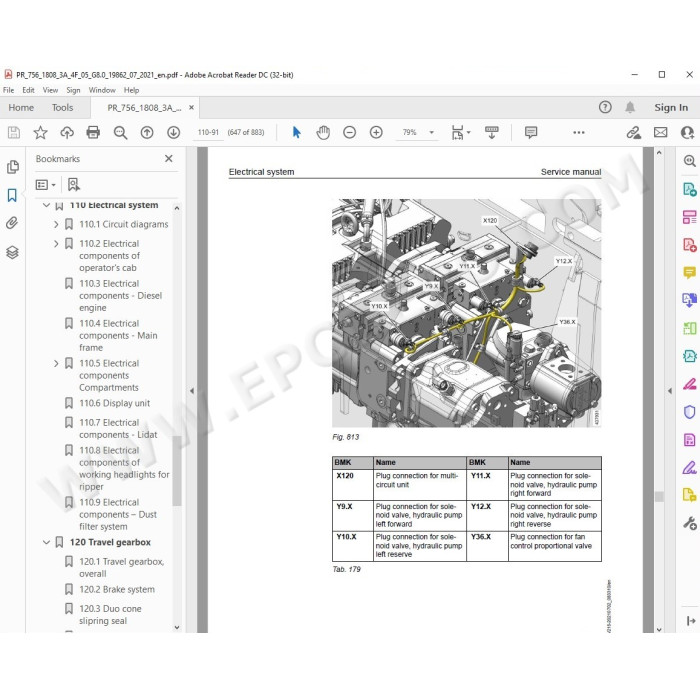Close the Bookmarks panel
Screen dimensions: 700x700
tap(169, 158)
